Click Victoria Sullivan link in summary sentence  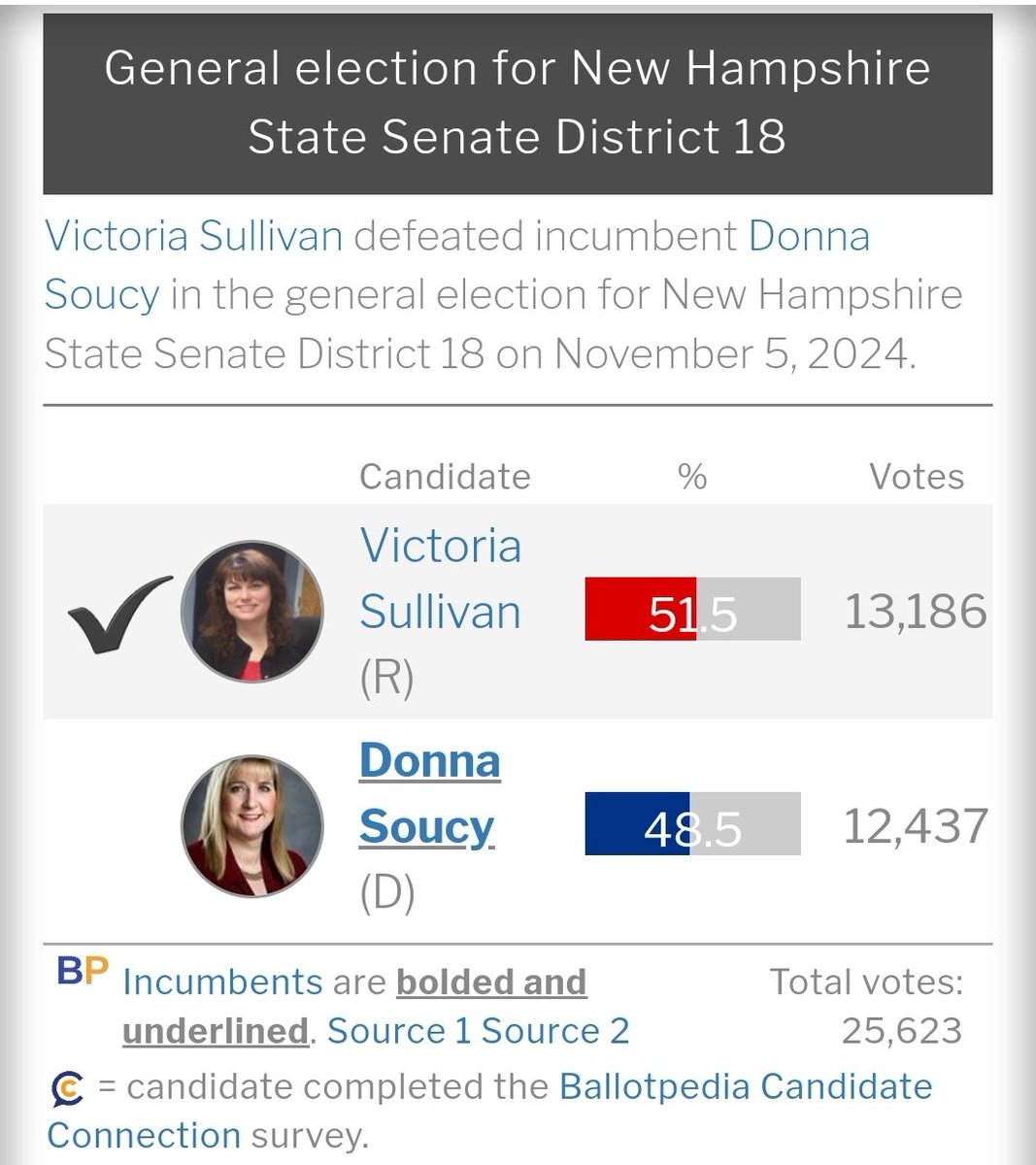click(x=194, y=236)
